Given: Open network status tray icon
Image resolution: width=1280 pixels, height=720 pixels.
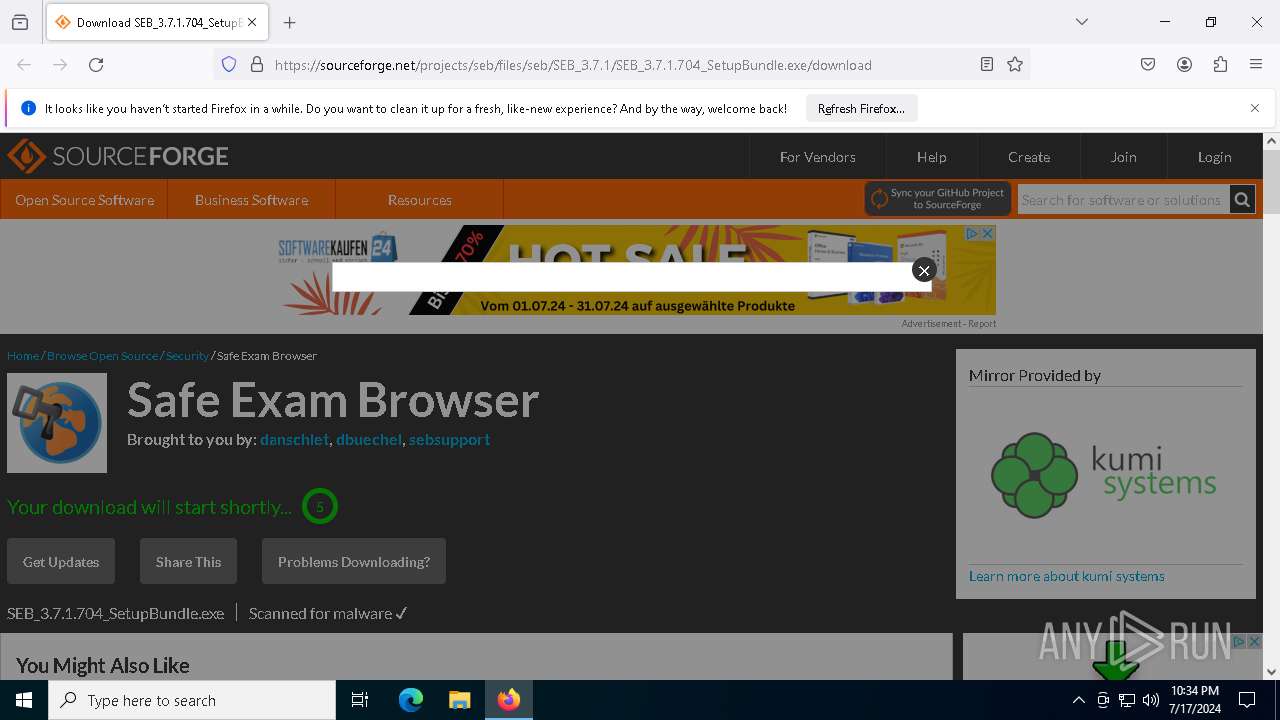Looking at the screenshot, I should [1127, 700].
